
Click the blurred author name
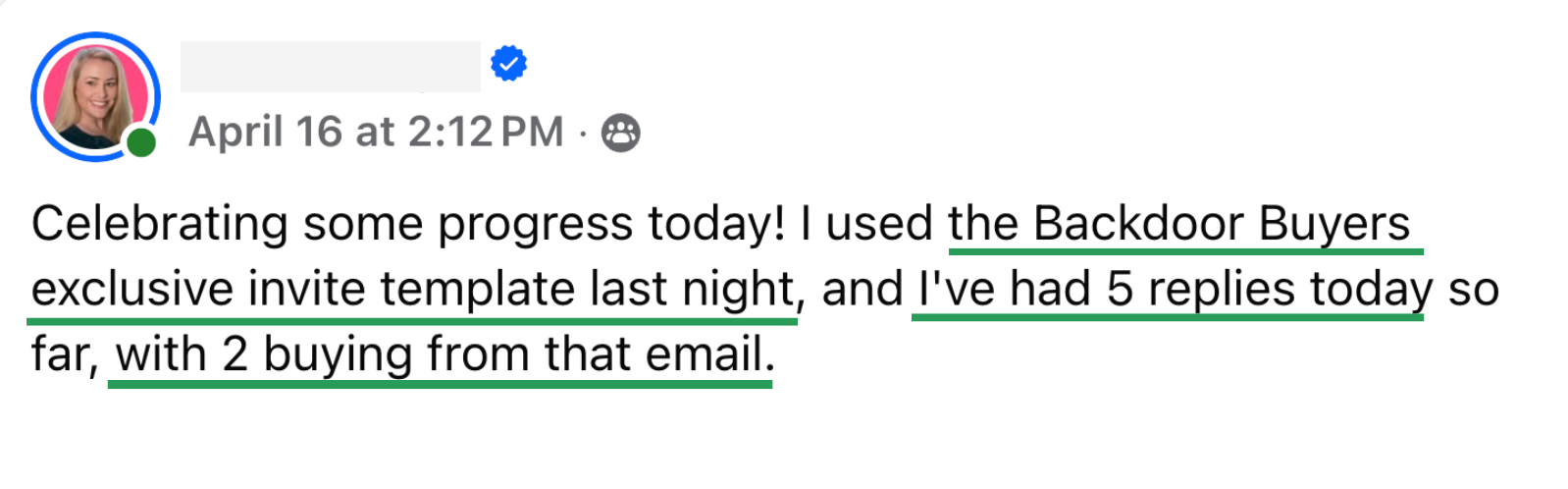330,67
